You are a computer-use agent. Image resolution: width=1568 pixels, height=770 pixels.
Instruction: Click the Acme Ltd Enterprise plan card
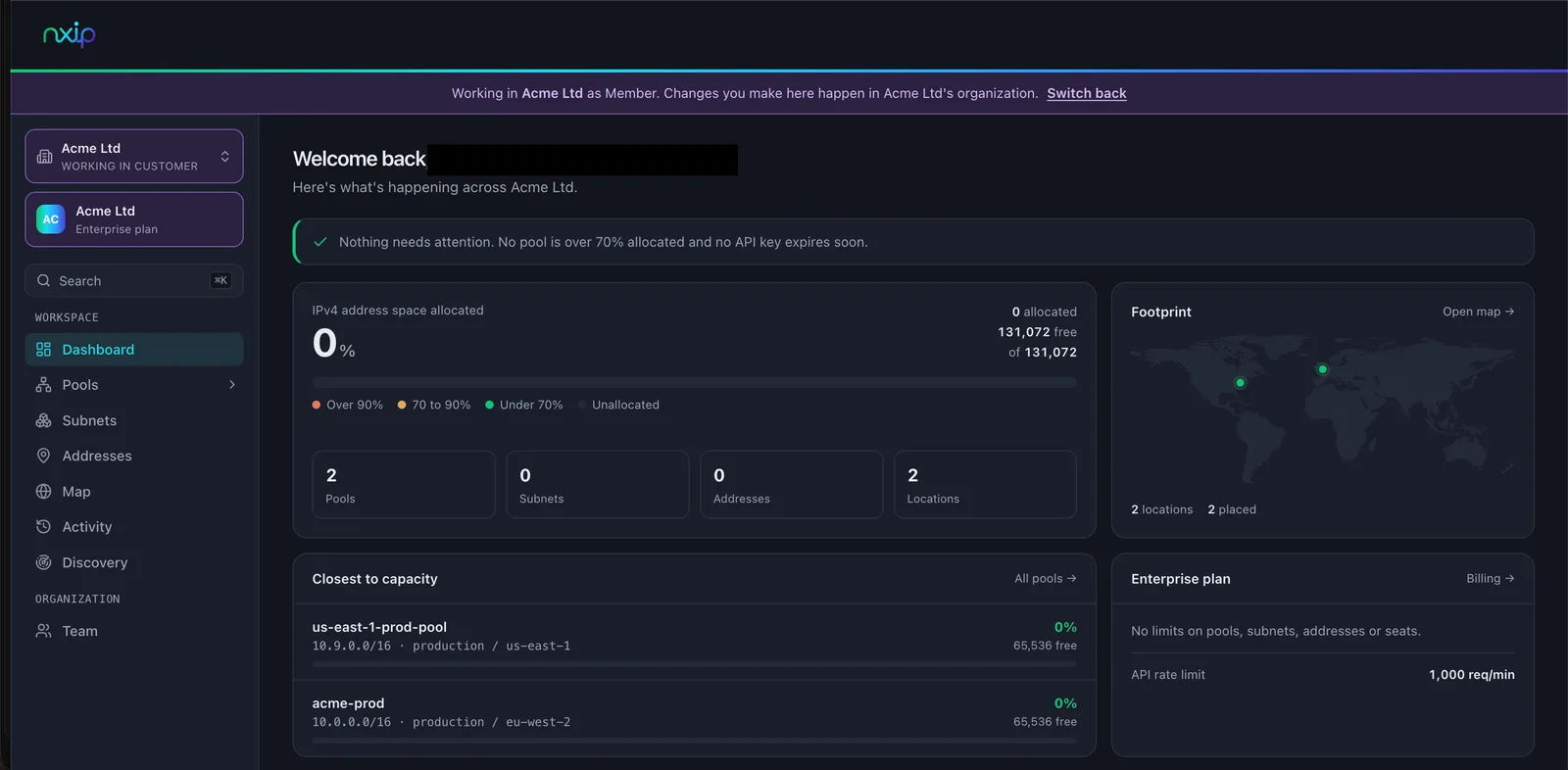(134, 219)
